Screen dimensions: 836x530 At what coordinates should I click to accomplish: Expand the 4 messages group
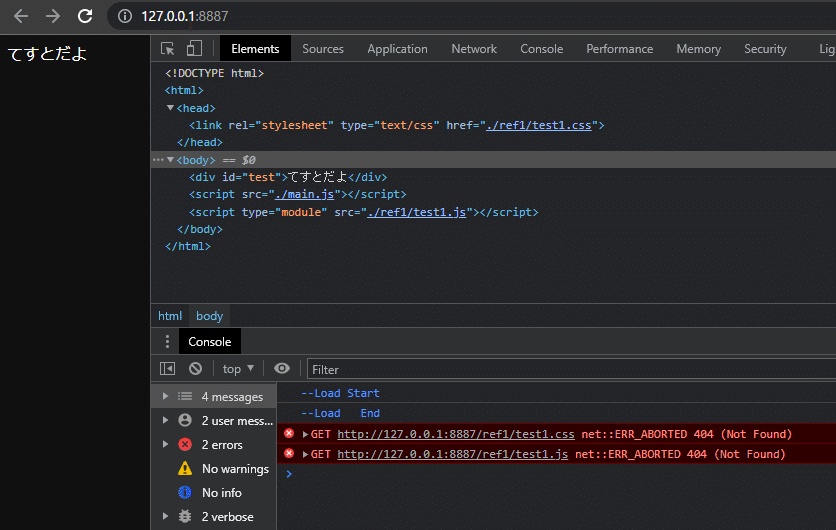click(x=165, y=397)
